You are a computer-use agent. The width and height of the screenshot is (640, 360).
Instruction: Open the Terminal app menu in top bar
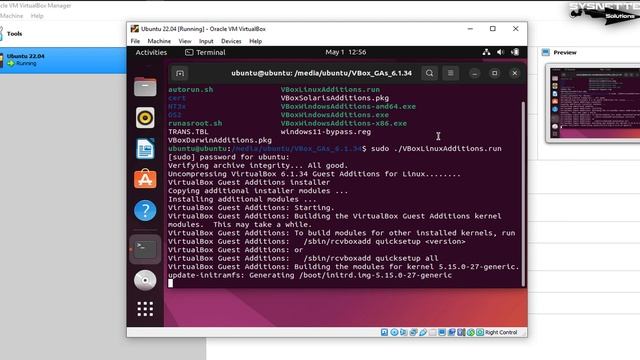[205, 52]
